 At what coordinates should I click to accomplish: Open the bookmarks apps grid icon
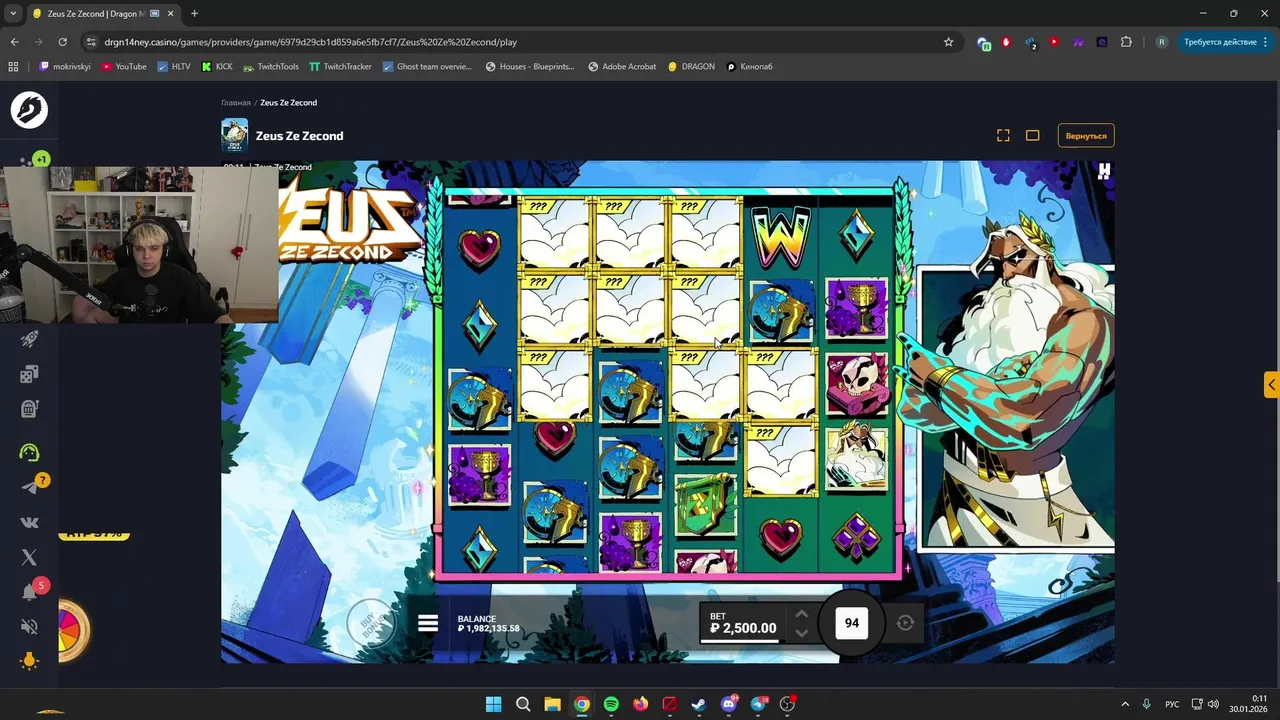point(13,66)
